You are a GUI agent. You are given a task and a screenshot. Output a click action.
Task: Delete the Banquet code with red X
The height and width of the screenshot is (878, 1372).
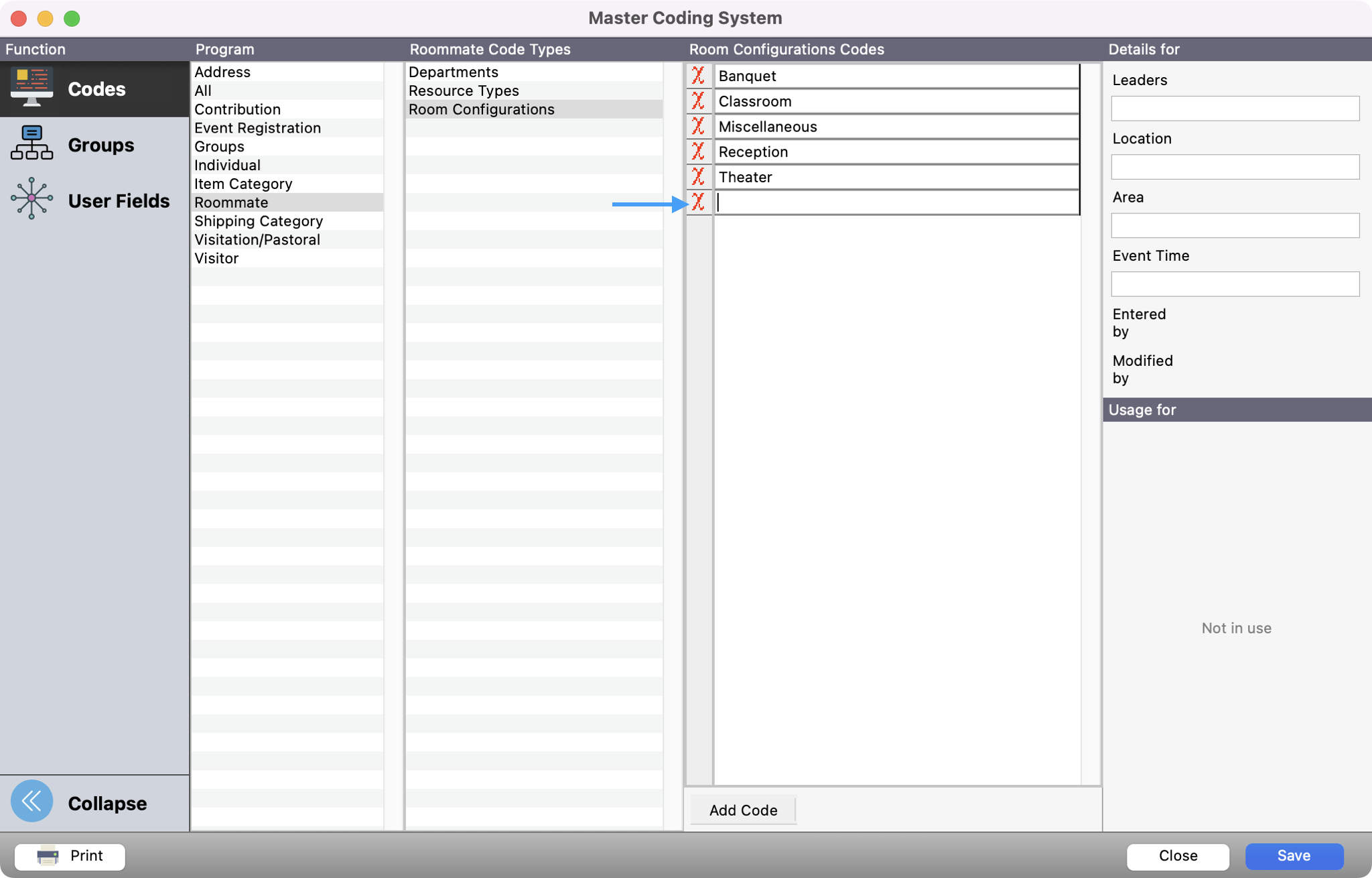pos(698,76)
